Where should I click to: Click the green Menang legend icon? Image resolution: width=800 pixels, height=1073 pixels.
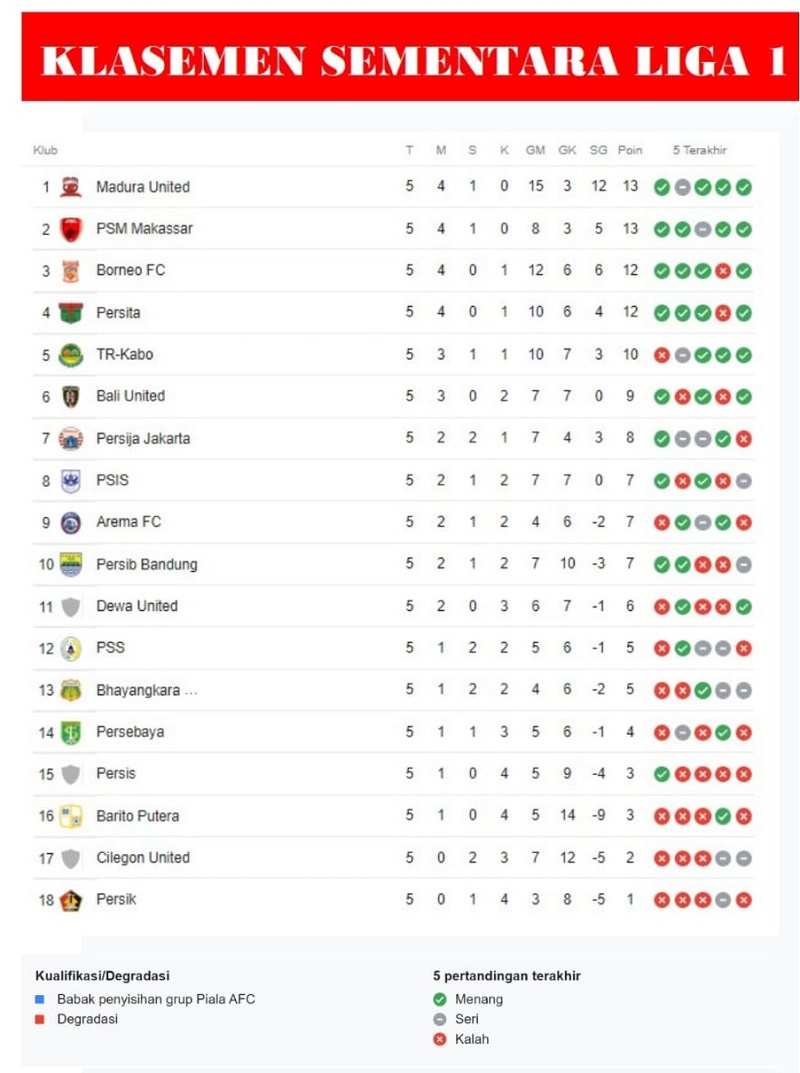439,1000
